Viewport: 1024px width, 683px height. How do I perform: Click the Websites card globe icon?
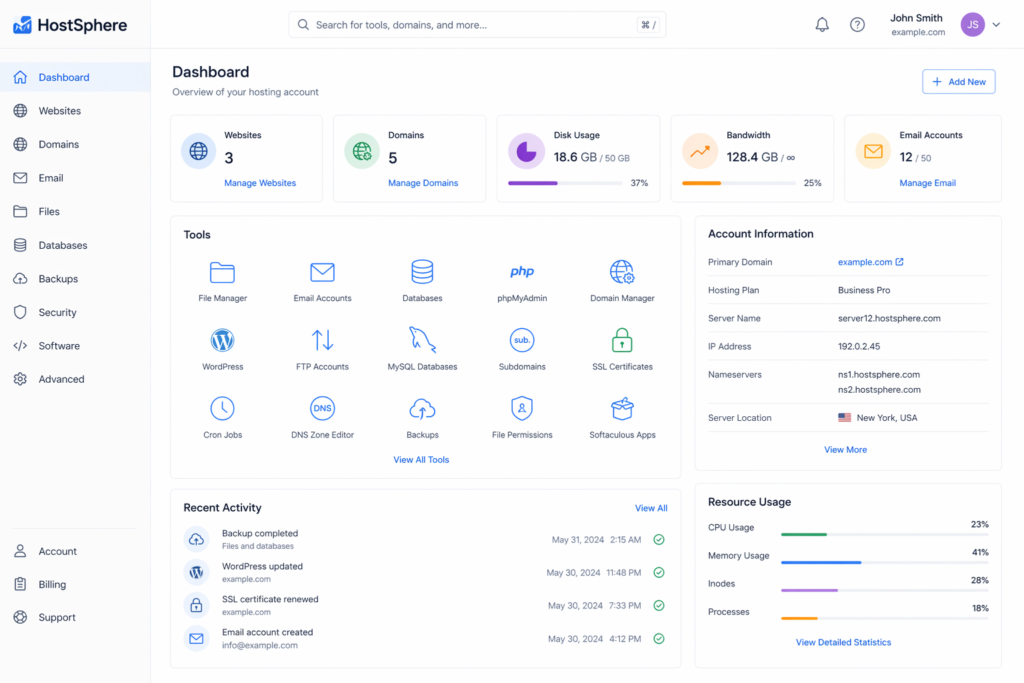(x=199, y=151)
